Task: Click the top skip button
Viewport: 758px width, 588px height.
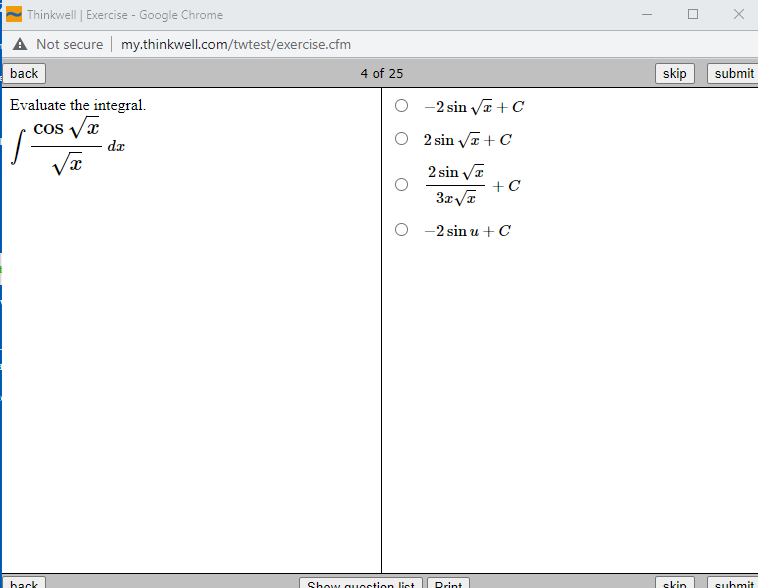Action: [674, 74]
